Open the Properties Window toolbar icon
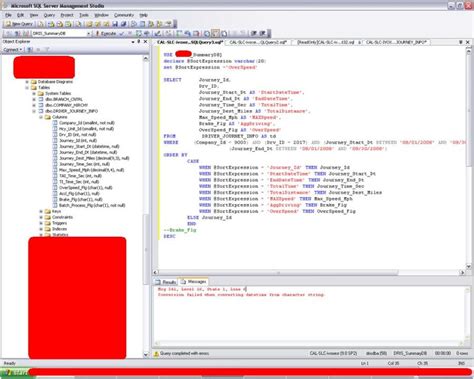The image size is (474, 379). tap(168, 24)
